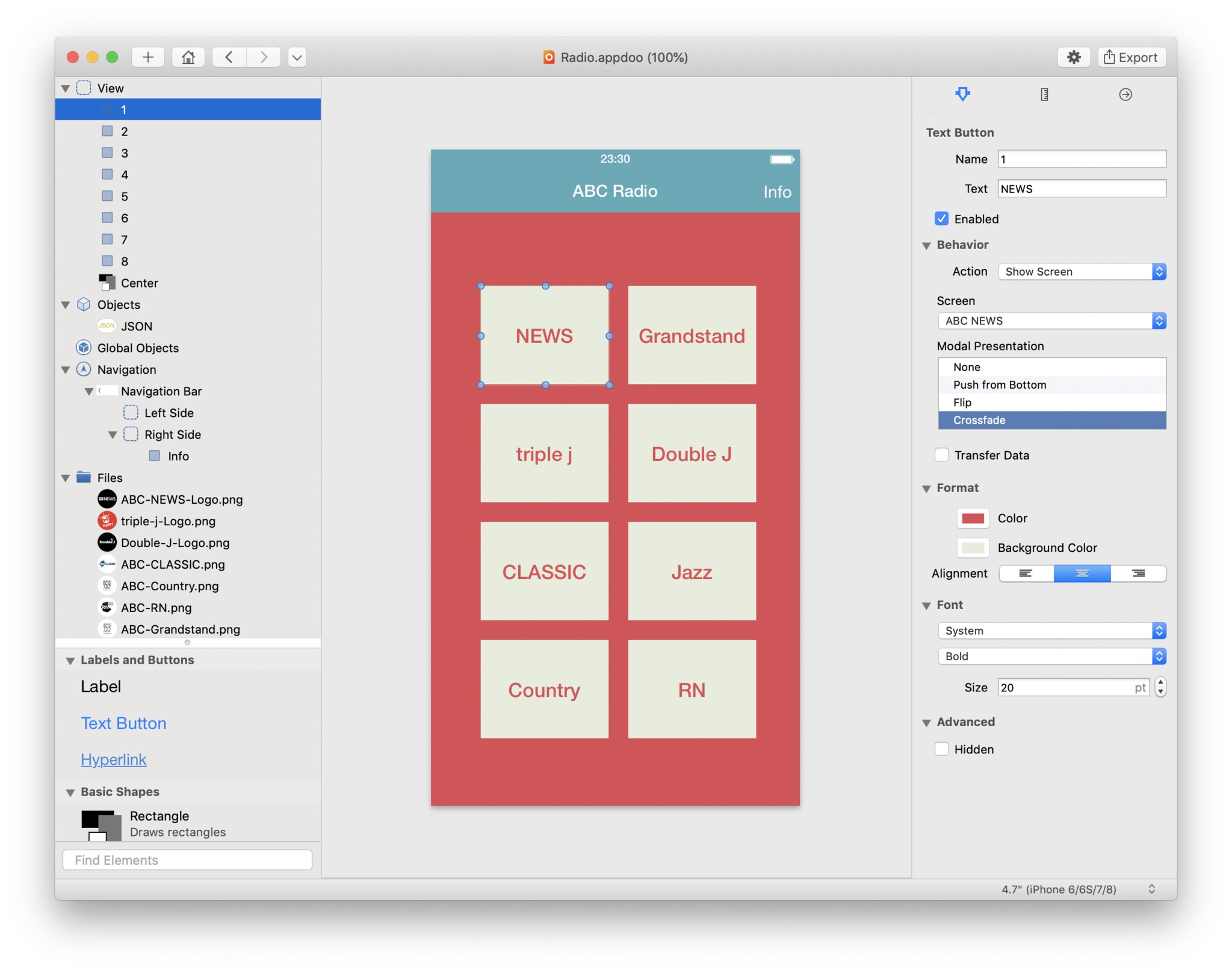Click the Export button
Image resolution: width=1232 pixels, height=973 pixels.
(1131, 57)
